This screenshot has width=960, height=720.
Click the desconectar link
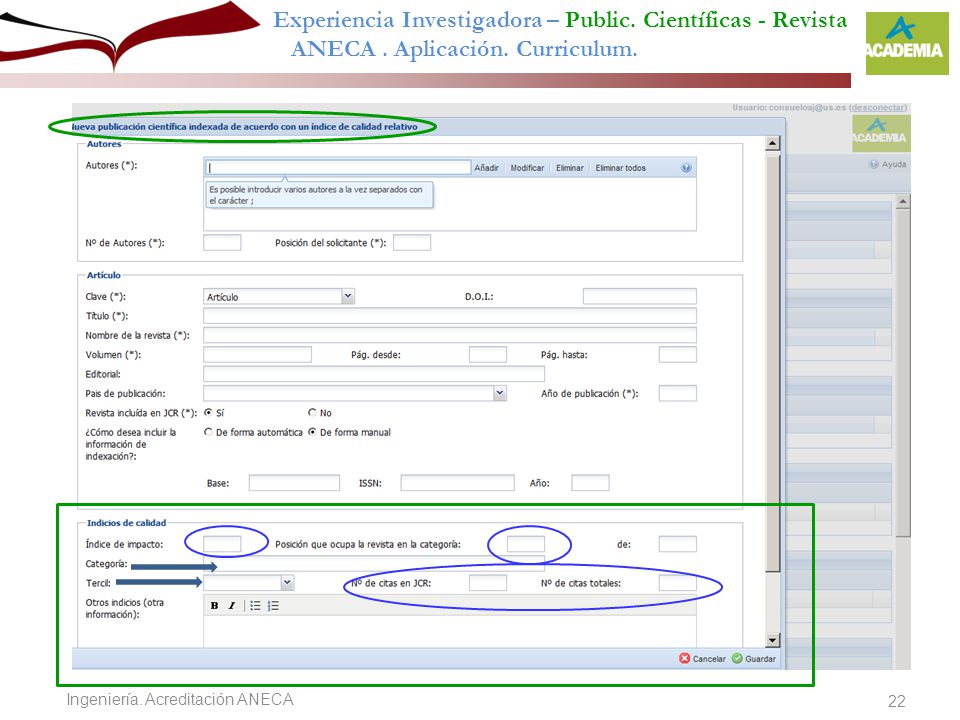(x=877, y=108)
